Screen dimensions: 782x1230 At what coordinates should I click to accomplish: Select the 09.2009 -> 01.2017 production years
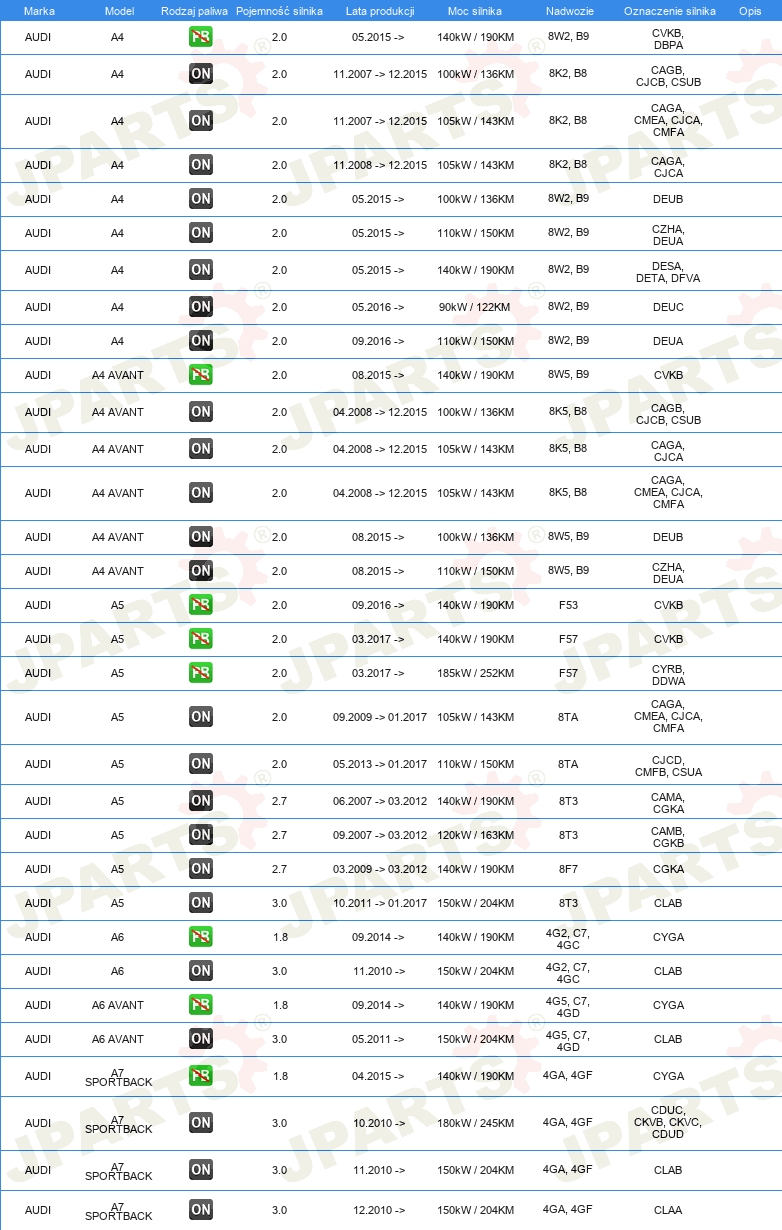pos(380,717)
